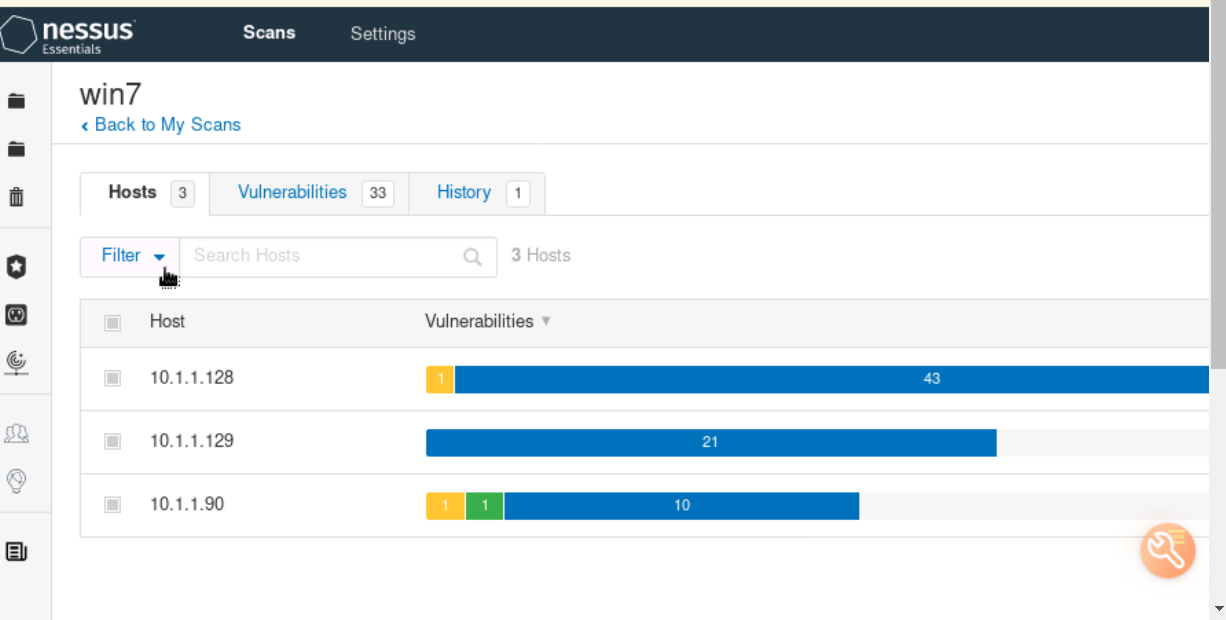The width and height of the screenshot is (1226, 620).
Task: Open the Trash folder icon in sidebar
Action: pos(16,197)
